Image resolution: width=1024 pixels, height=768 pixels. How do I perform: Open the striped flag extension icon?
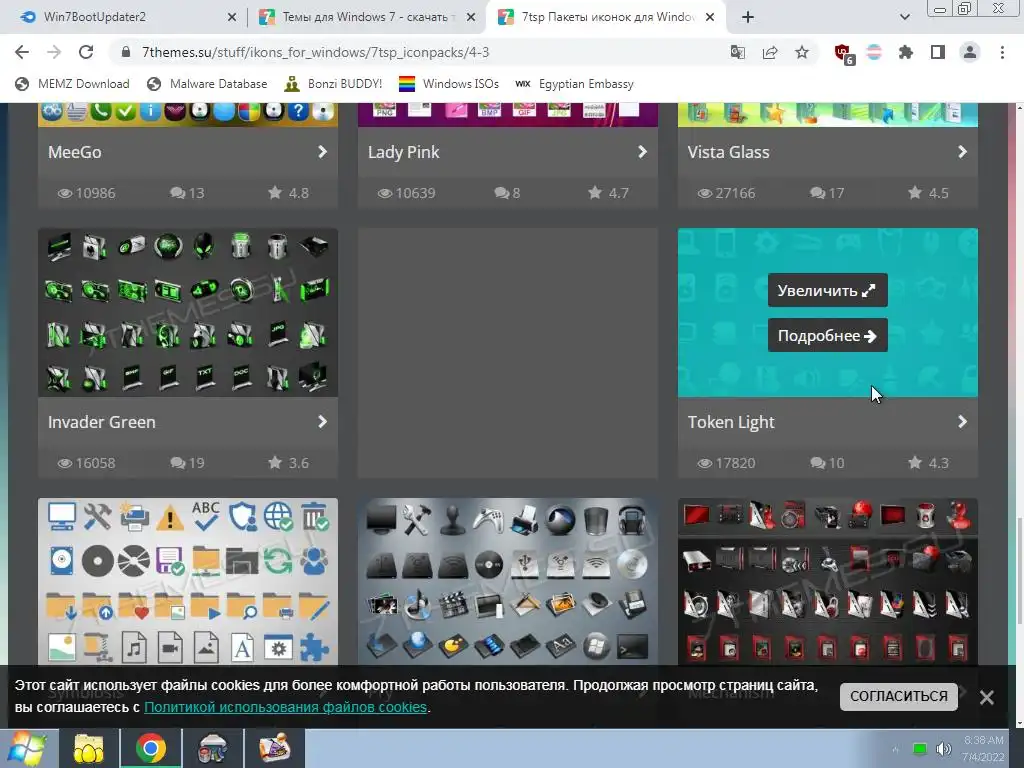click(874, 52)
